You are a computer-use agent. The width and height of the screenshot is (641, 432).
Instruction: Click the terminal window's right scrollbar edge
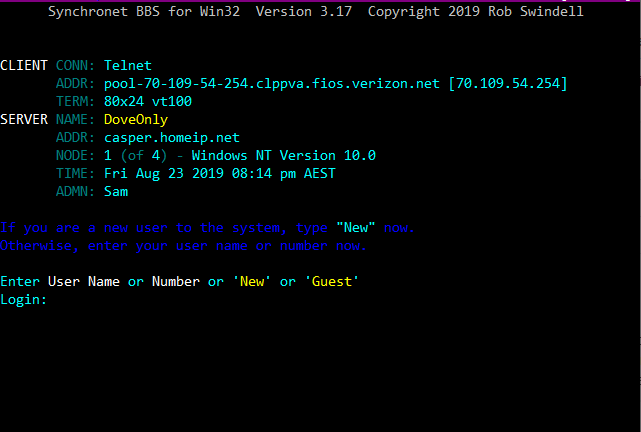[639, 216]
